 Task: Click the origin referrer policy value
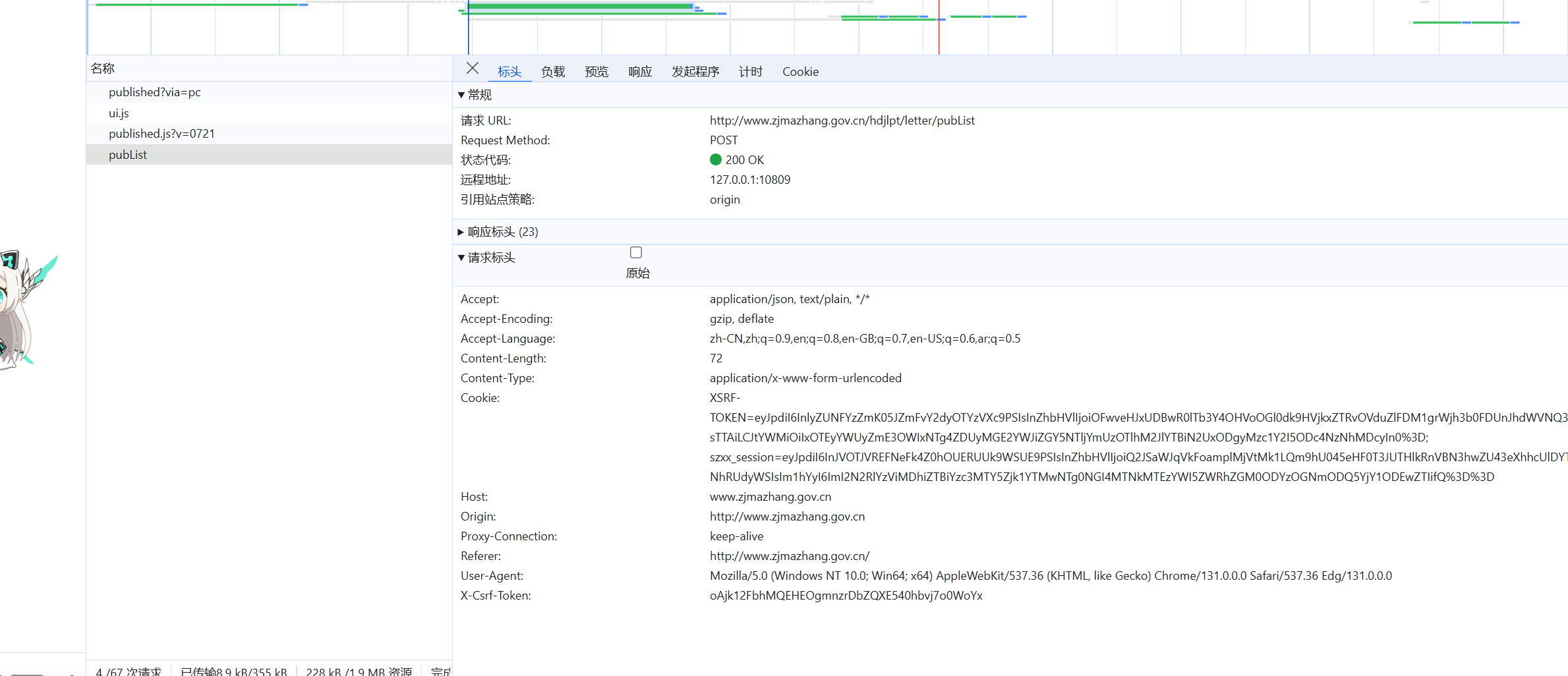coord(725,200)
